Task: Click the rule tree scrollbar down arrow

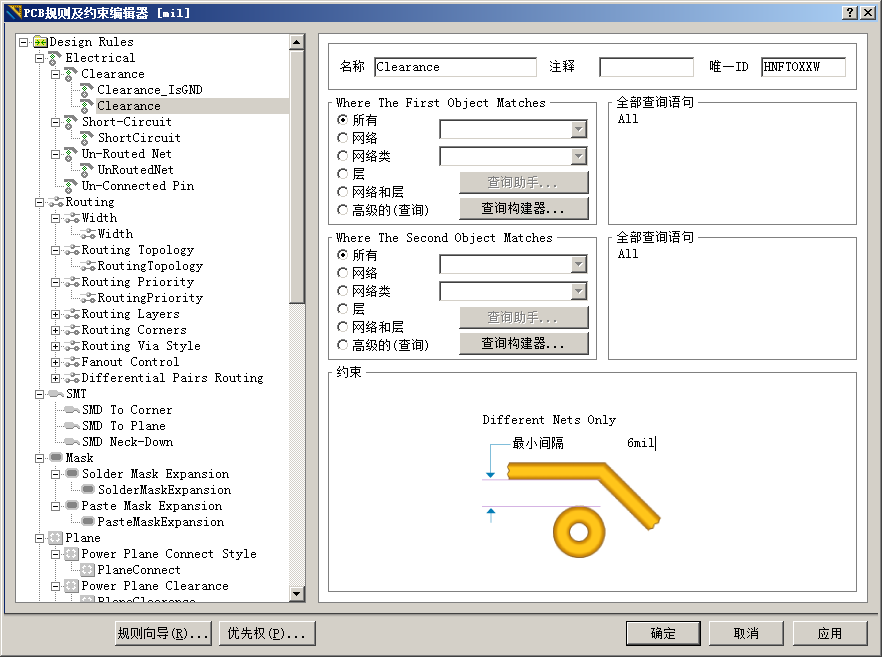Action: 296,593
